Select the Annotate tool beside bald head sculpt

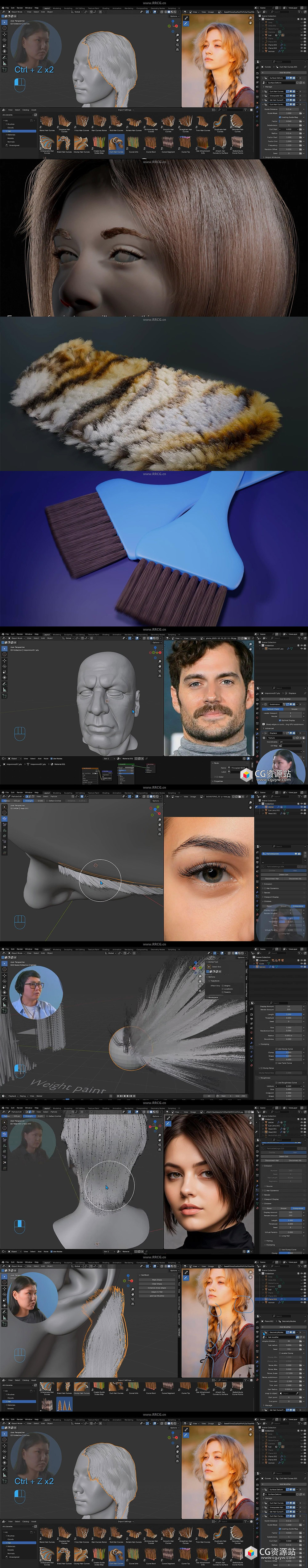(4, 684)
